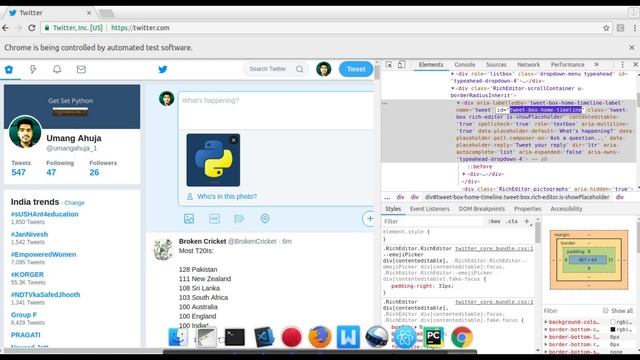
Task: Click Change next to India trends
Action: tap(74, 203)
